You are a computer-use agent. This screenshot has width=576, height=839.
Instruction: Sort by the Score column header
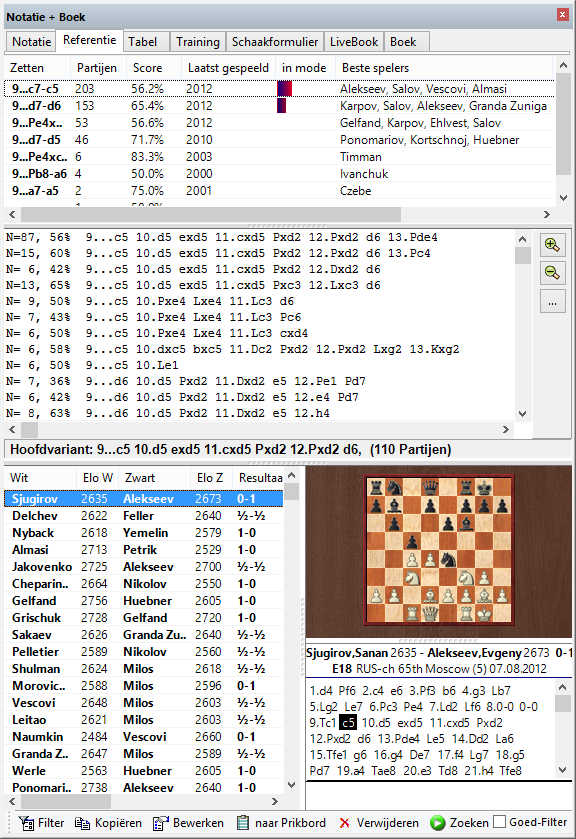147,68
